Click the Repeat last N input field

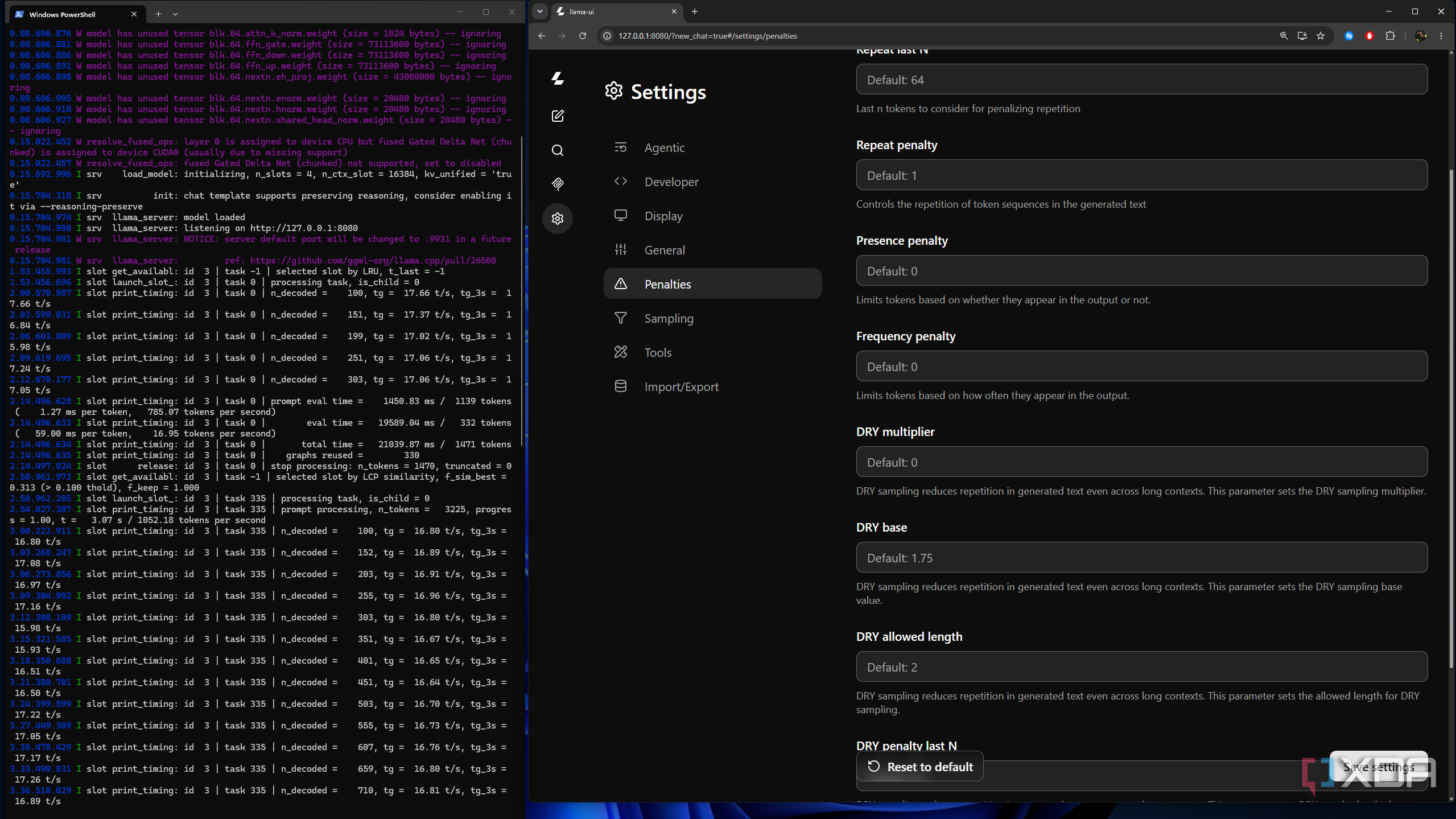pos(1141,80)
